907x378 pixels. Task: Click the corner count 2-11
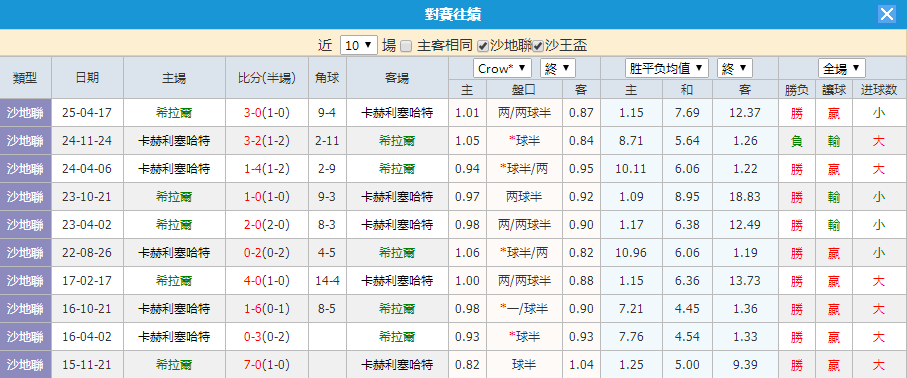pos(327,141)
